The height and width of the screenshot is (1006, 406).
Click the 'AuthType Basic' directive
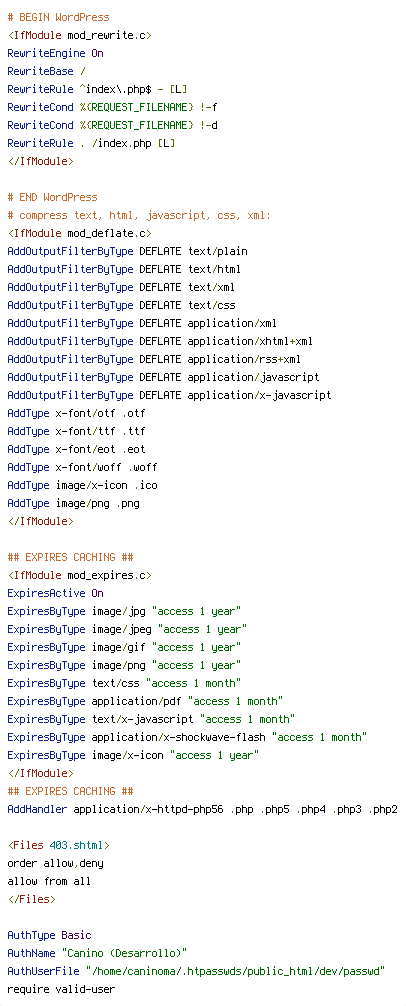click(x=49, y=934)
